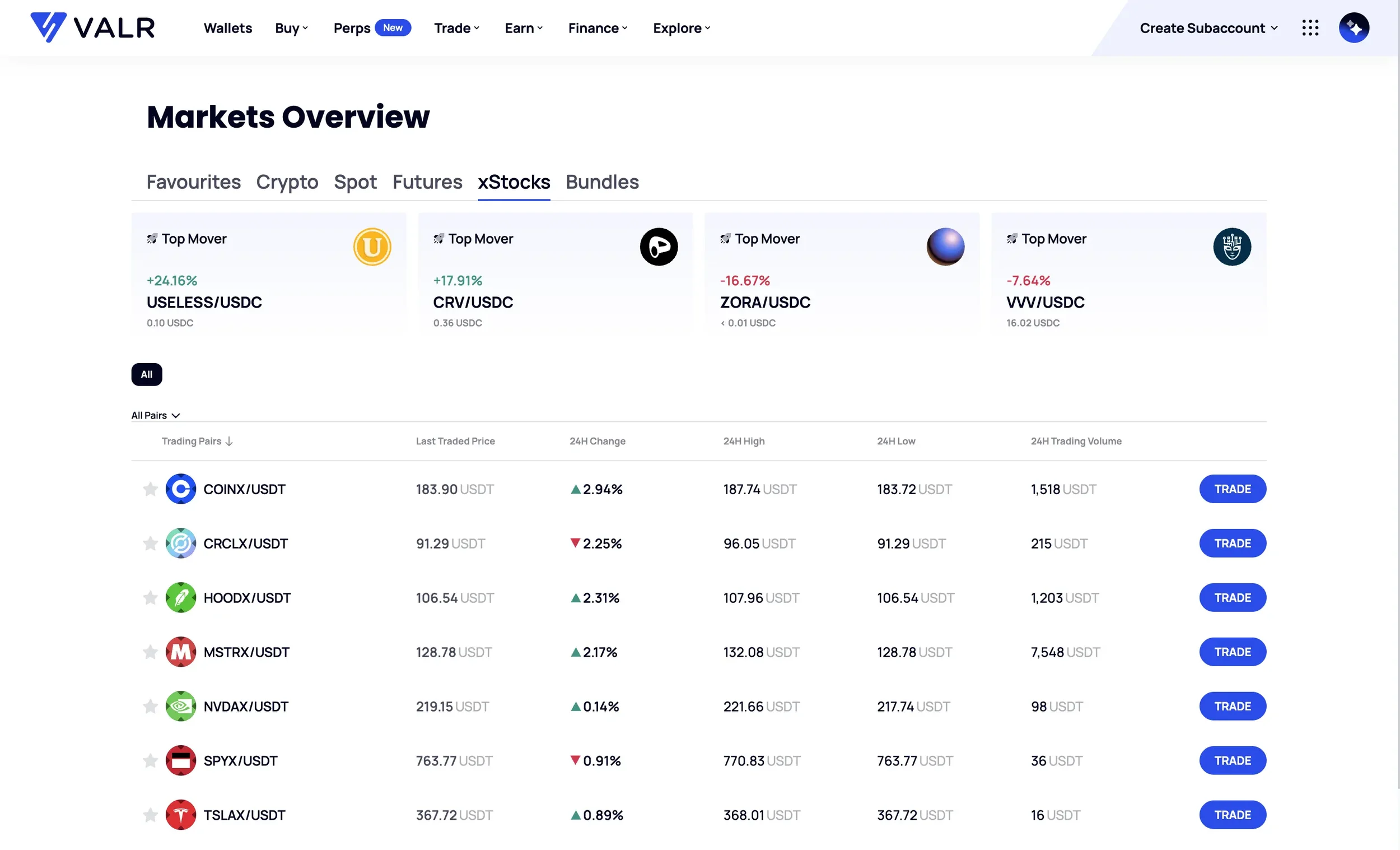This screenshot has width=1400, height=850.
Task: Click the VVV mask icon
Action: tap(1232, 247)
